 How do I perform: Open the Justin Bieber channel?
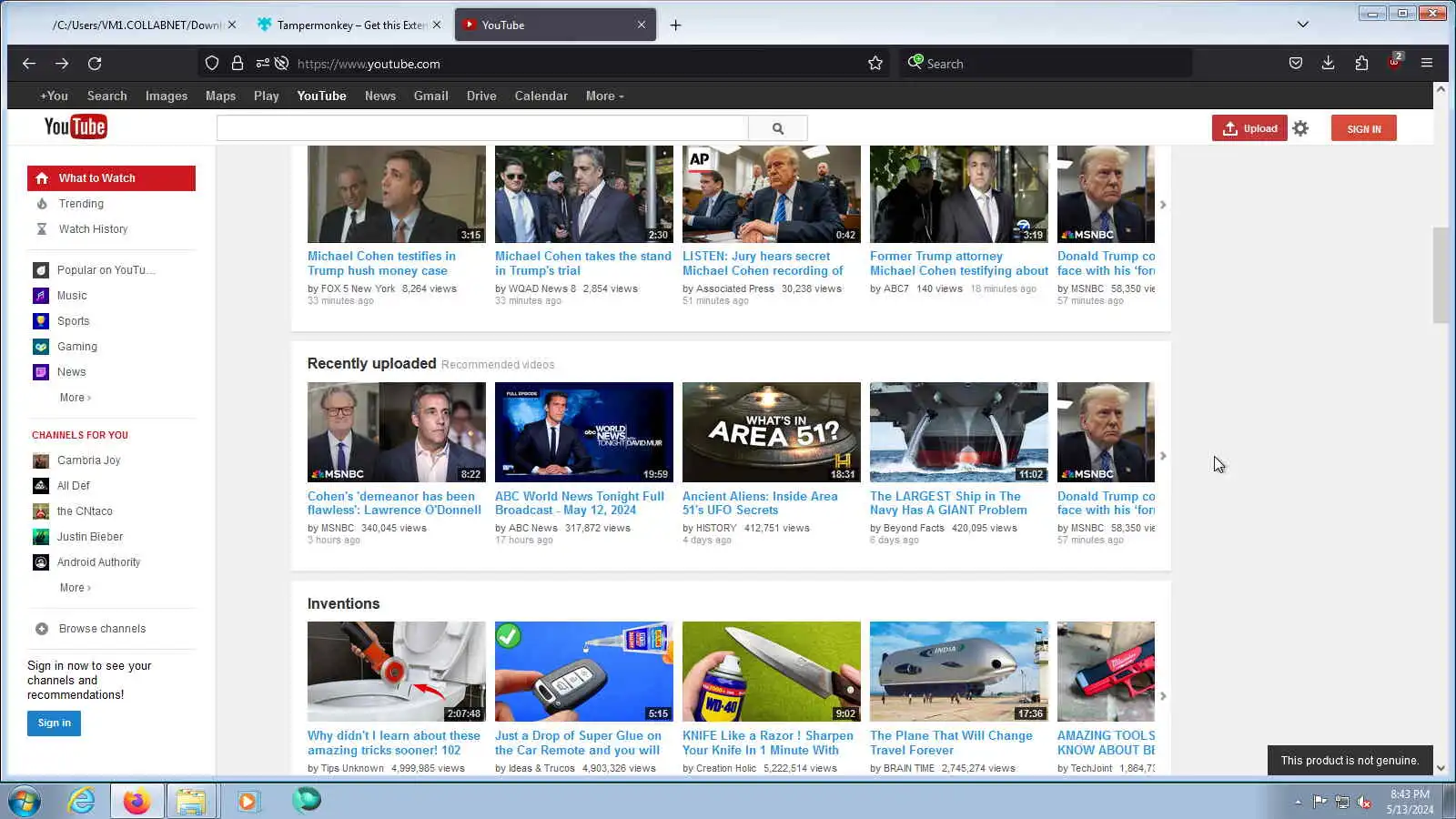(x=89, y=537)
